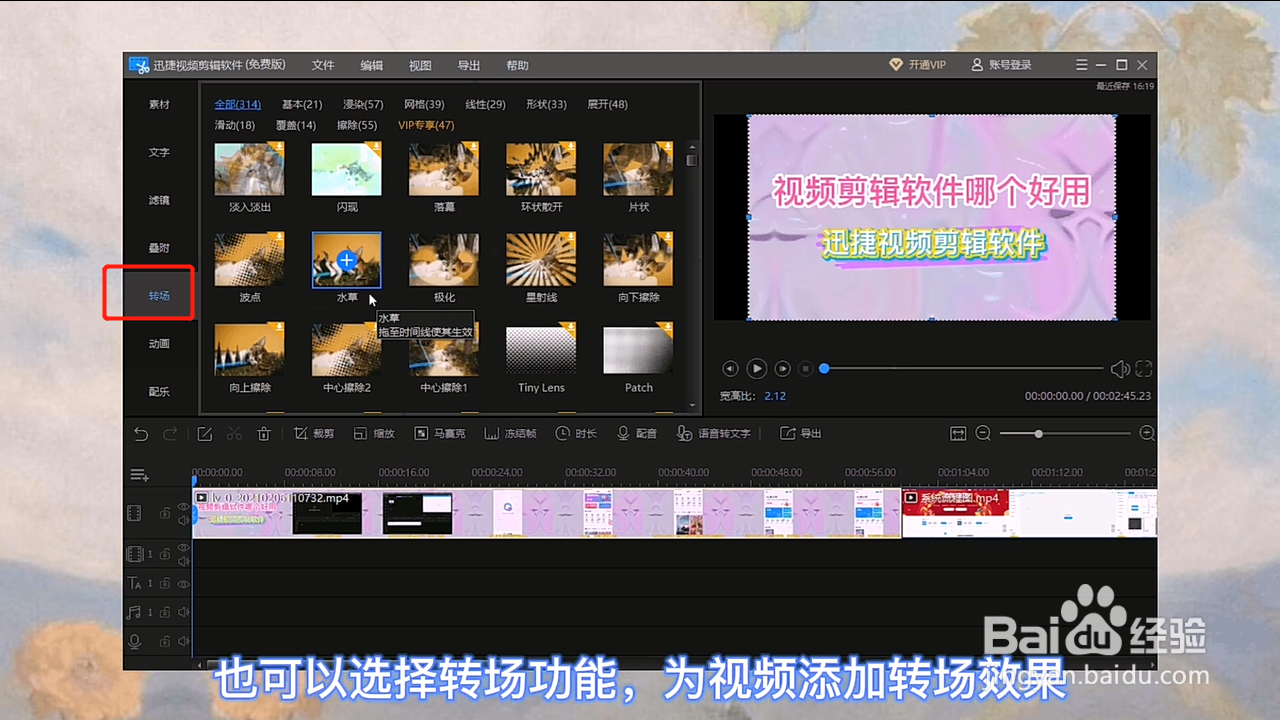The height and width of the screenshot is (720, 1280).
Task: Toggle visibility of the main video track
Action: pyautogui.click(x=184, y=508)
